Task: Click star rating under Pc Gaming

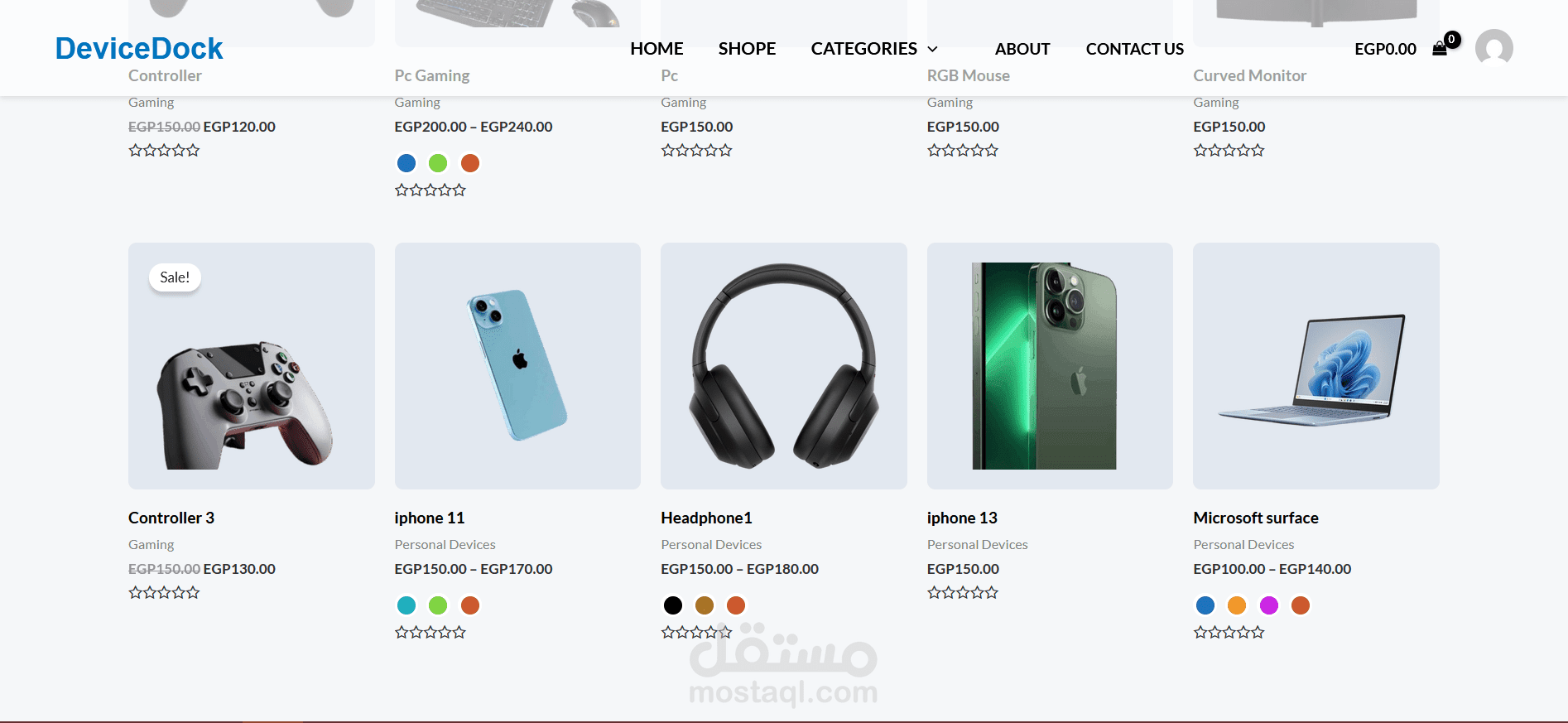Action: [430, 190]
